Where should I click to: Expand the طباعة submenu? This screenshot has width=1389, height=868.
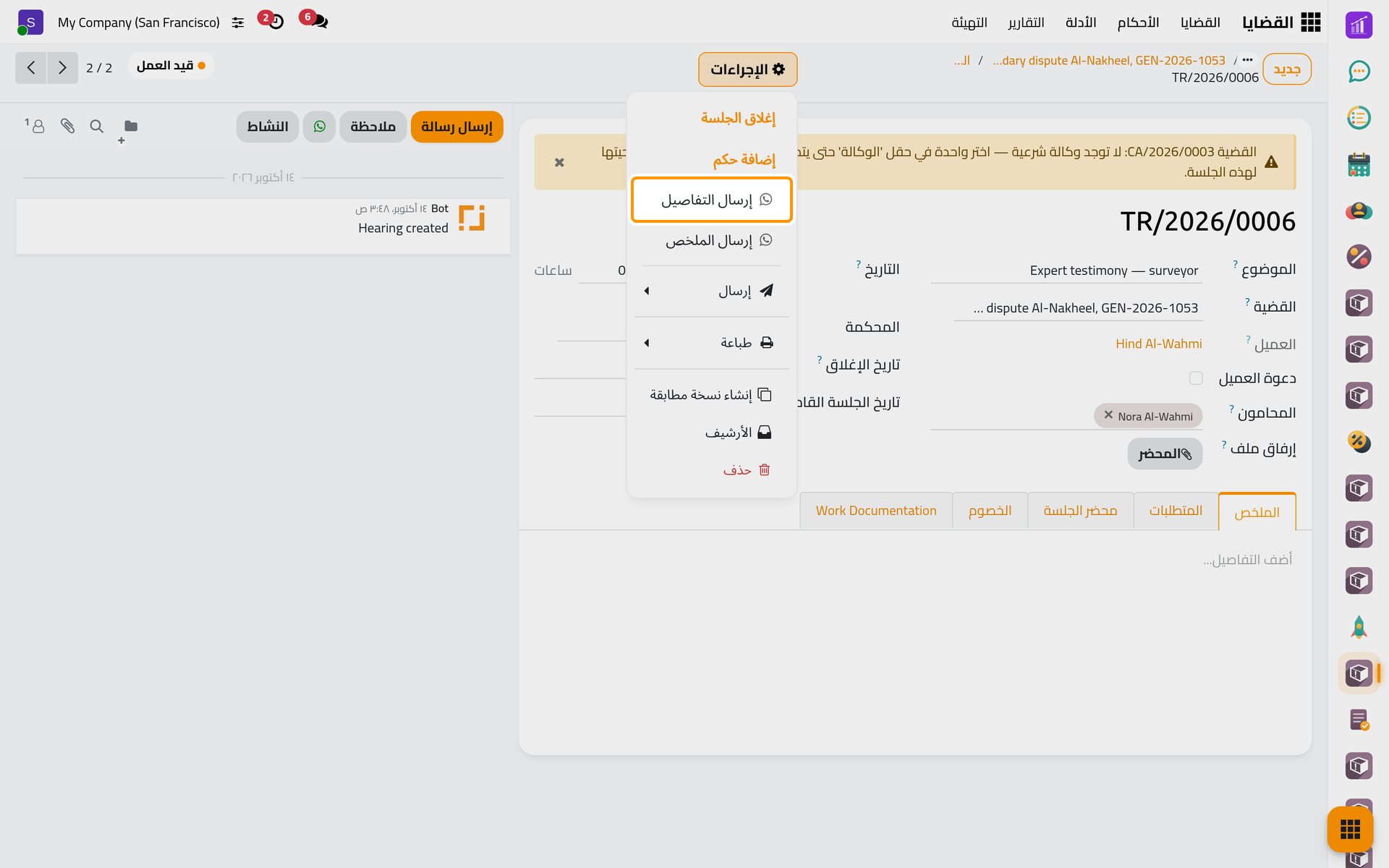[711, 343]
